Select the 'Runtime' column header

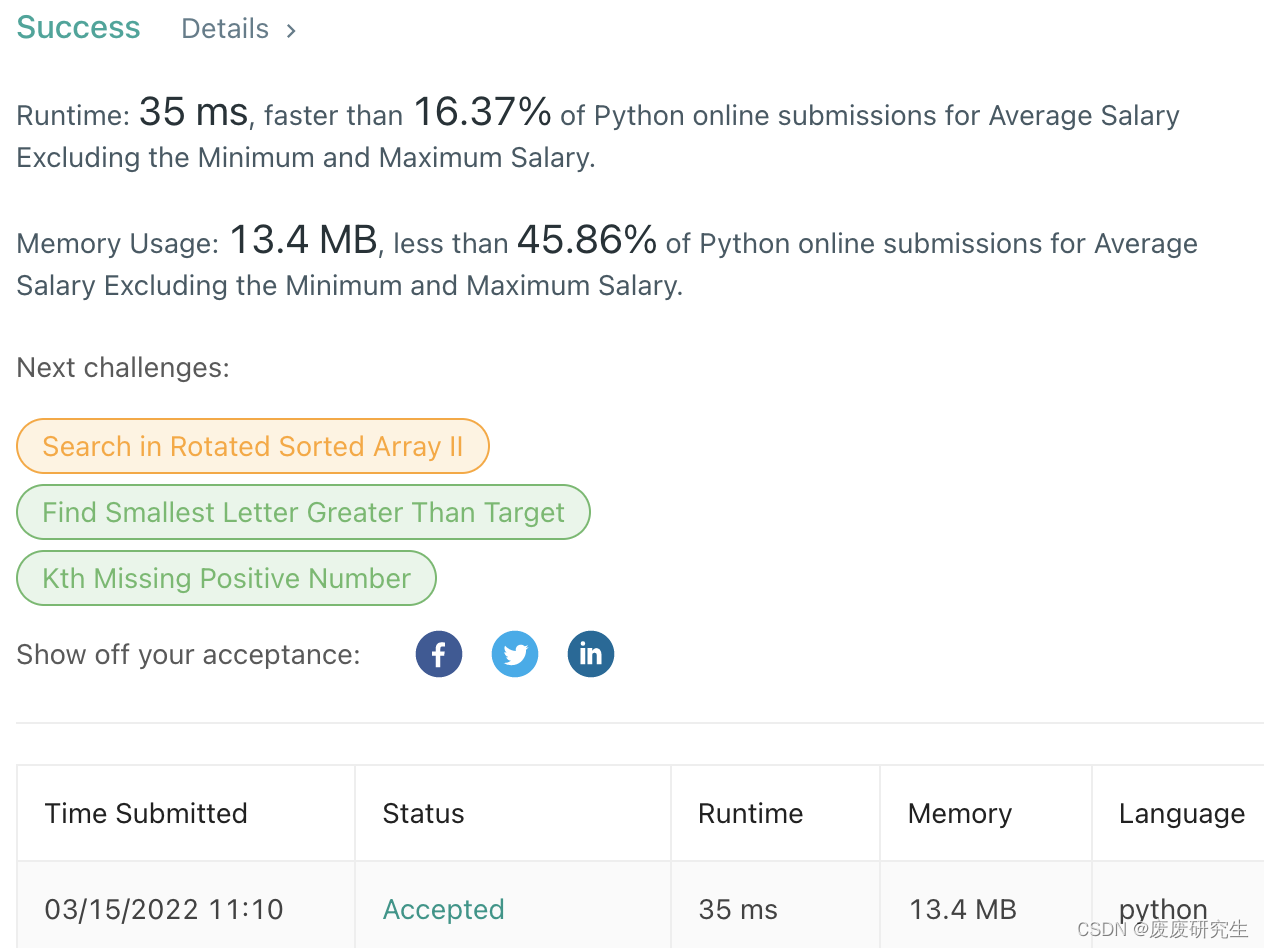pos(750,813)
